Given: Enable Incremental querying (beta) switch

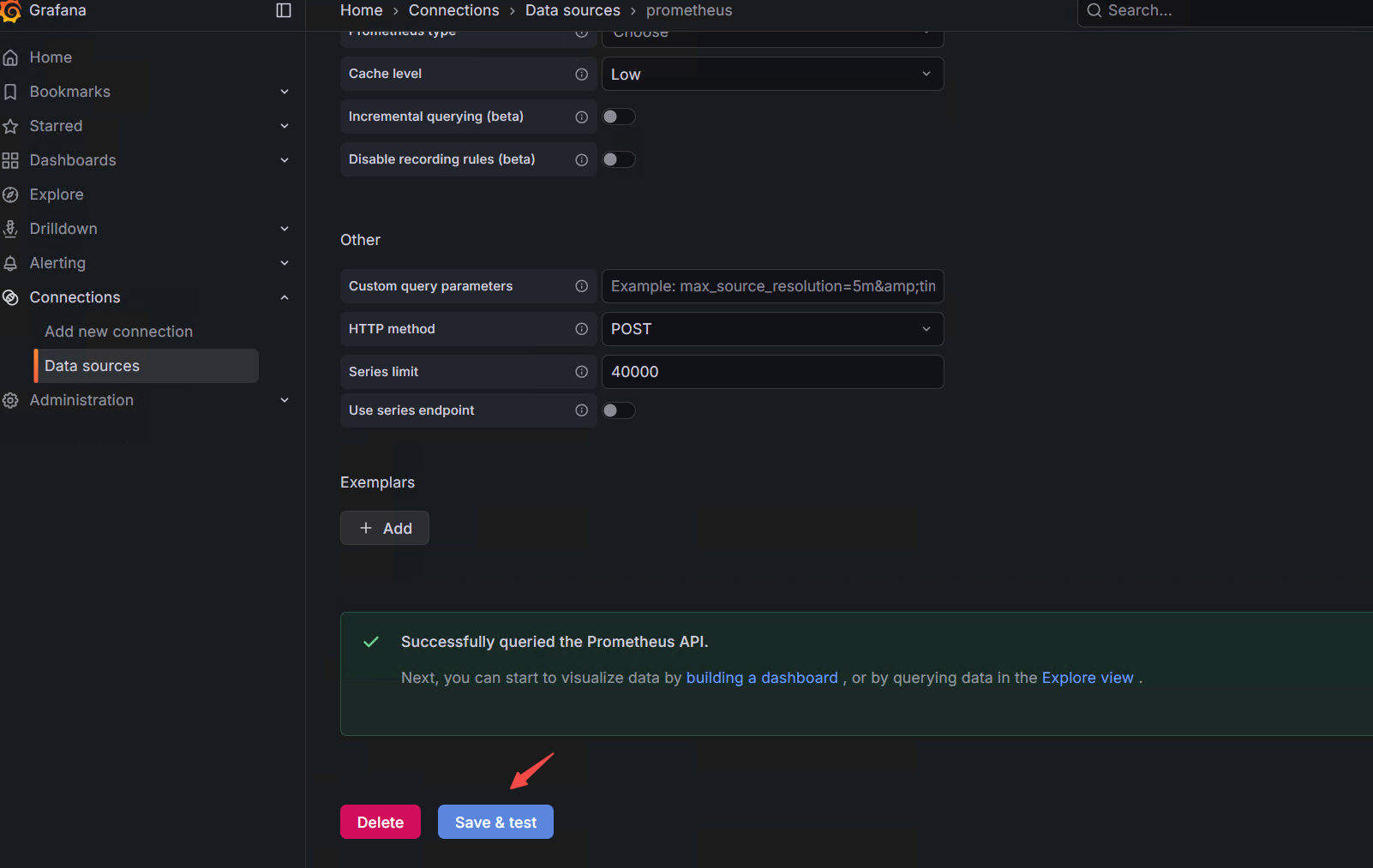Looking at the screenshot, I should point(619,117).
